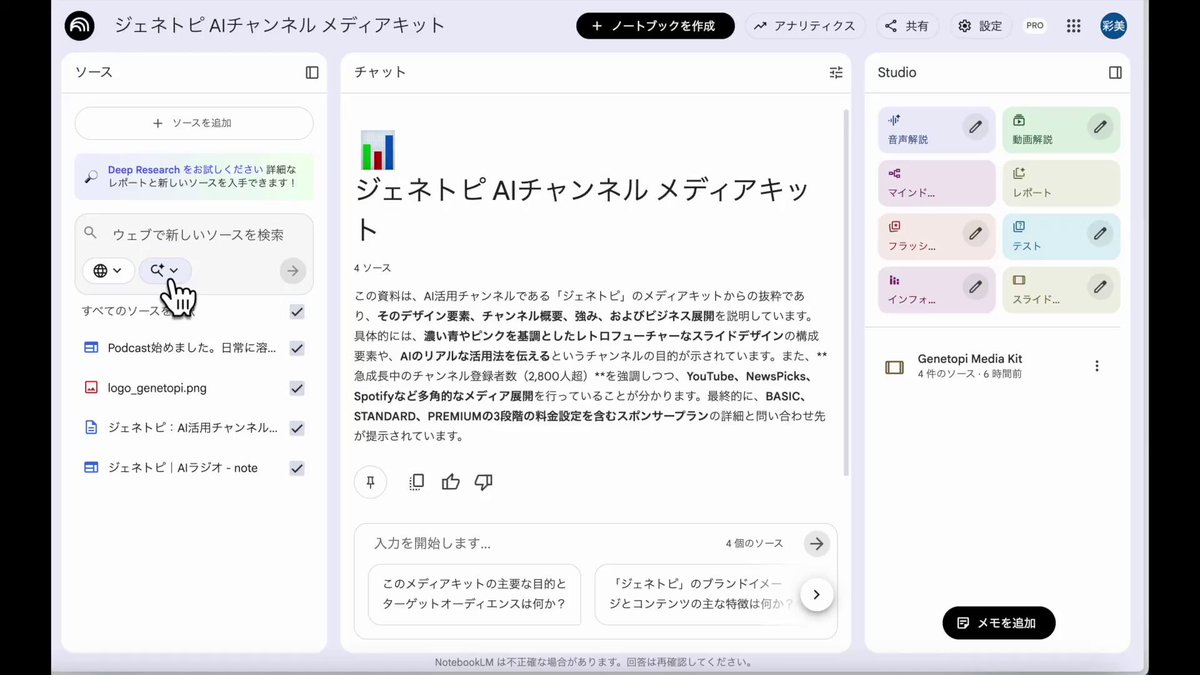Viewport: 1200px width, 675px height.
Task: Create an インフォ graphic tile
Action: coord(937,290)
